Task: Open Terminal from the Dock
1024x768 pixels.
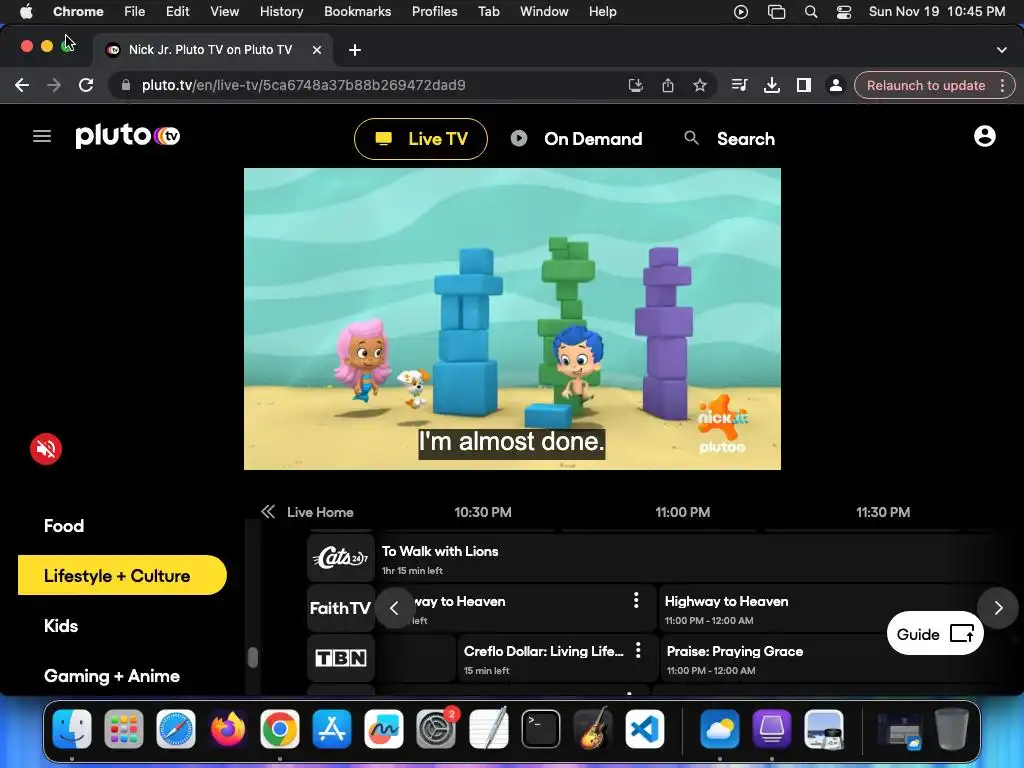Action: click(541, 729)
